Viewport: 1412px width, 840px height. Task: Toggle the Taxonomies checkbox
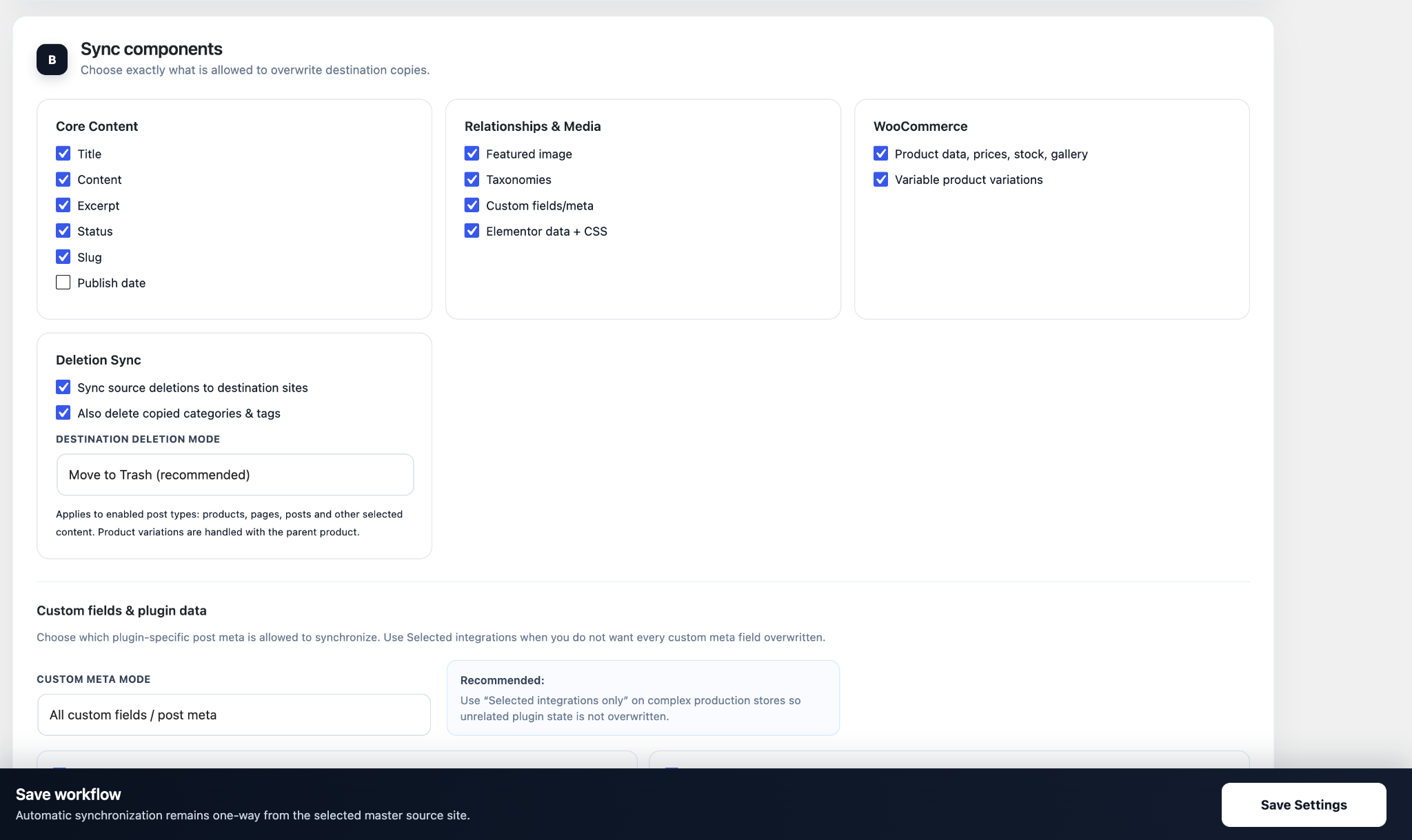[472, 179]
